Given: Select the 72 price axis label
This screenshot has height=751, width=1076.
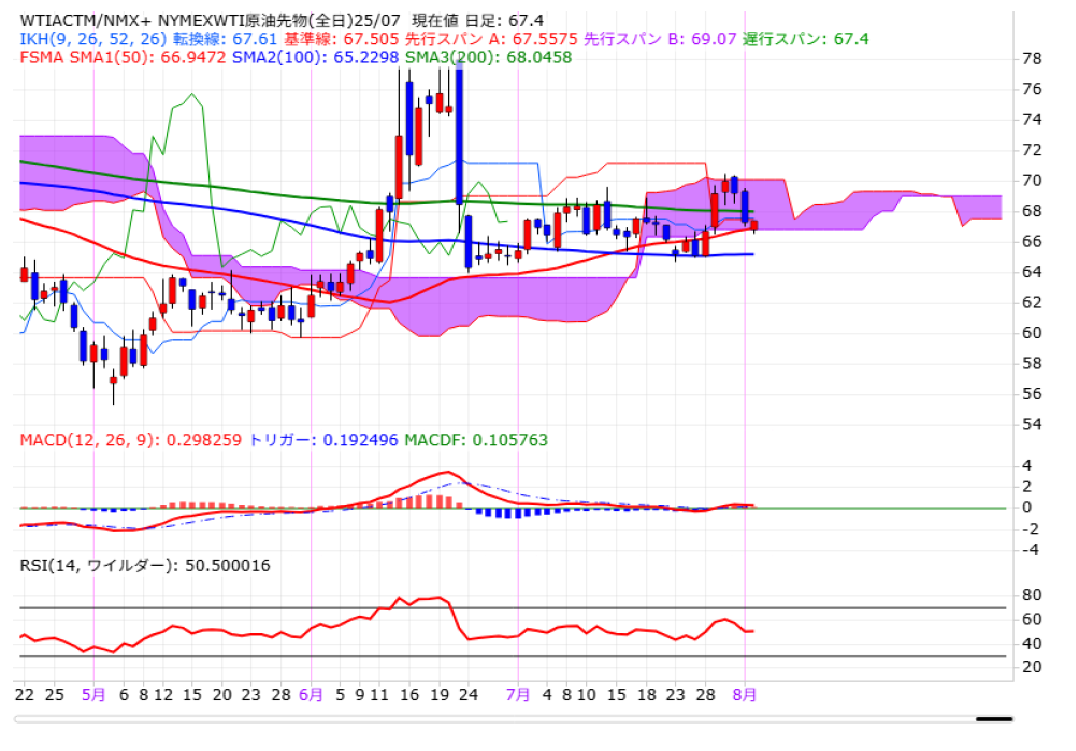Looking at the screenshot, I should click(x=1031, y=150).
